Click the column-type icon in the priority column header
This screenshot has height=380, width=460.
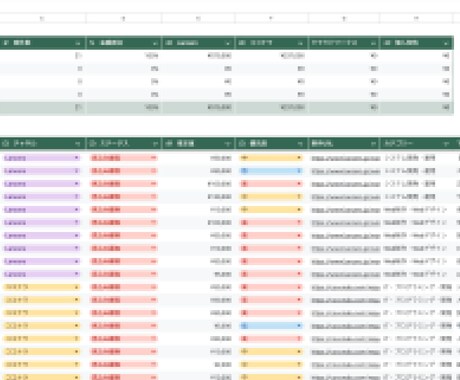click(x=242, y=144)
